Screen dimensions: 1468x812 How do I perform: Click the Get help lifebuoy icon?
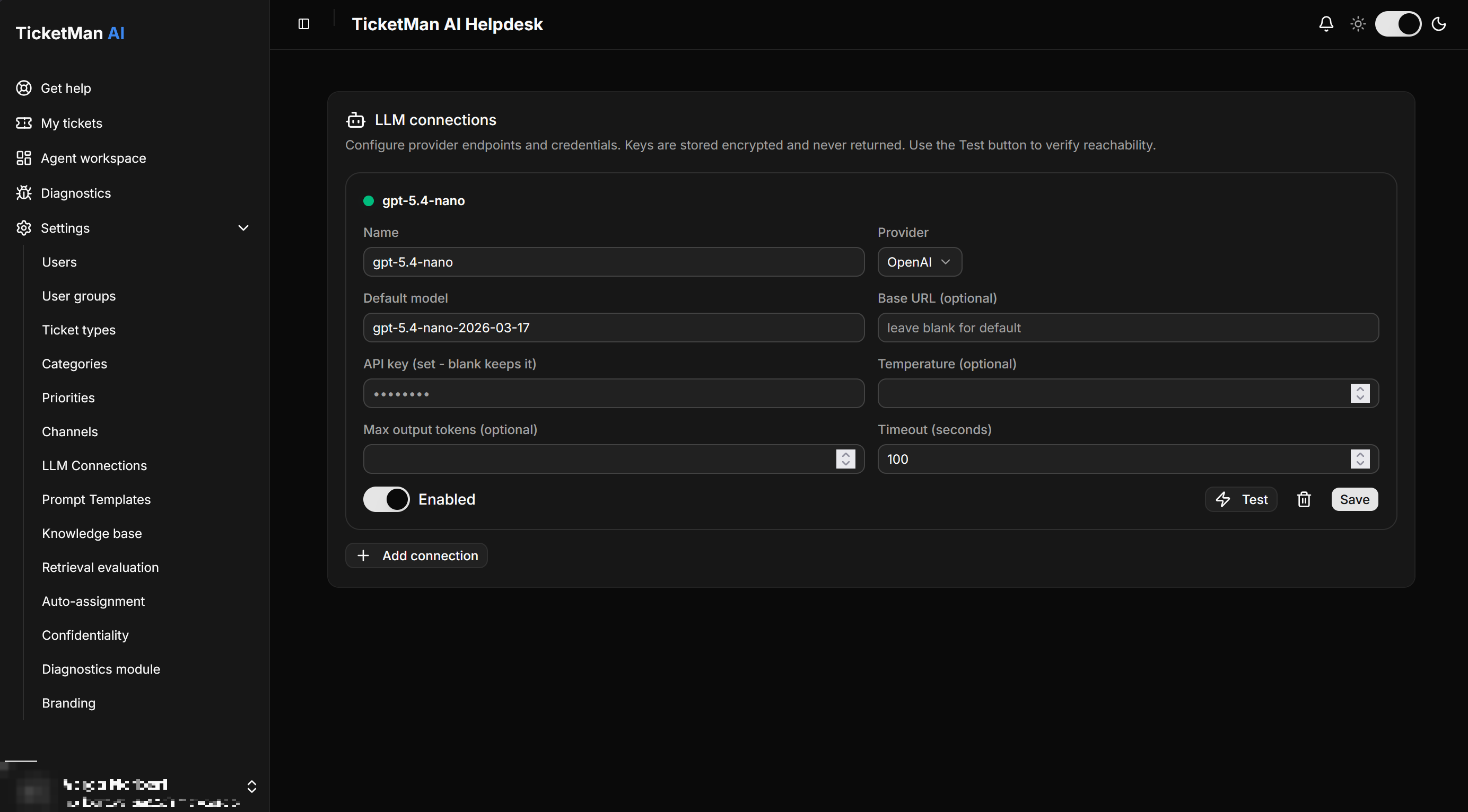point(24,89)
